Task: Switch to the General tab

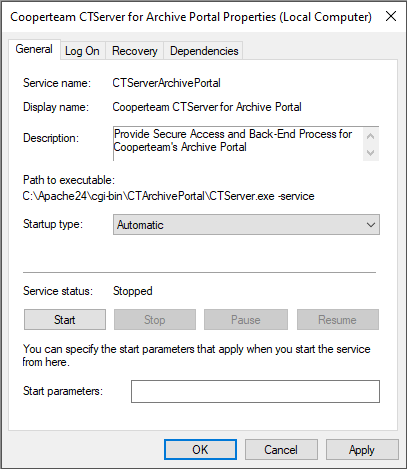Action: [x=34, y=50]
